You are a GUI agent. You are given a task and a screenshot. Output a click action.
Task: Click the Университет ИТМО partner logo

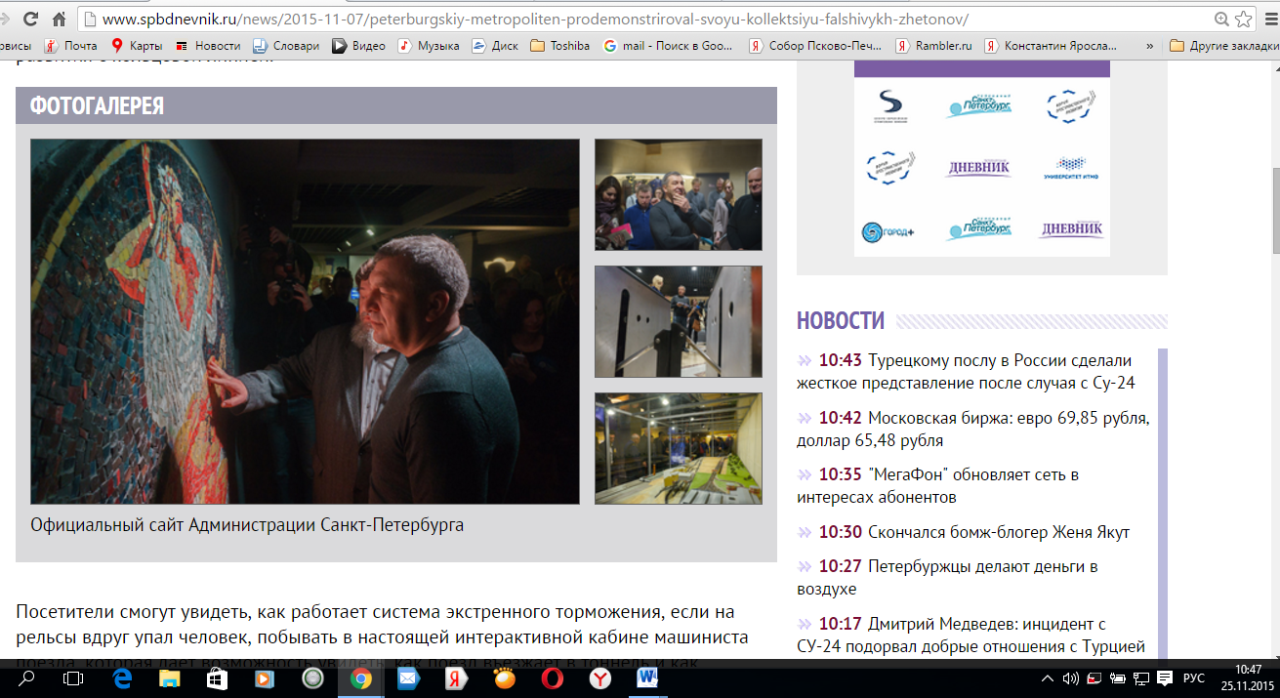[x=1071, y=166]
